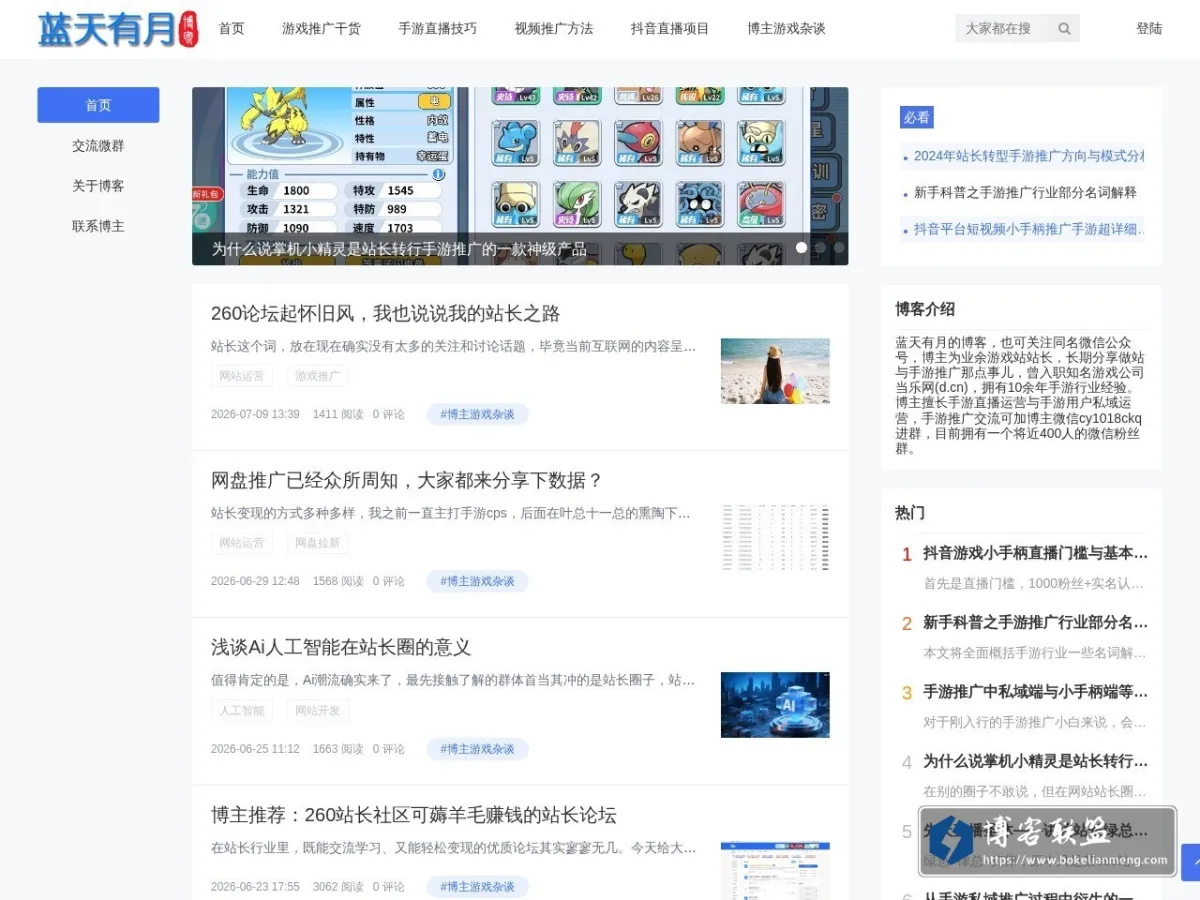Viewport: 1200px width, 900px height.
Task: Open the data table article thumbnail
Action: click(x=775, y=538)
